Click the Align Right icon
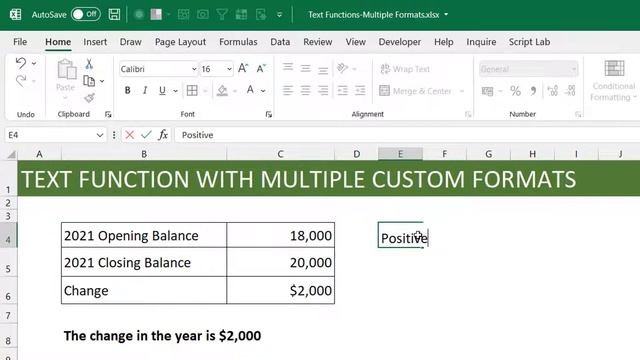640x360 pixels. pos(323,90)
